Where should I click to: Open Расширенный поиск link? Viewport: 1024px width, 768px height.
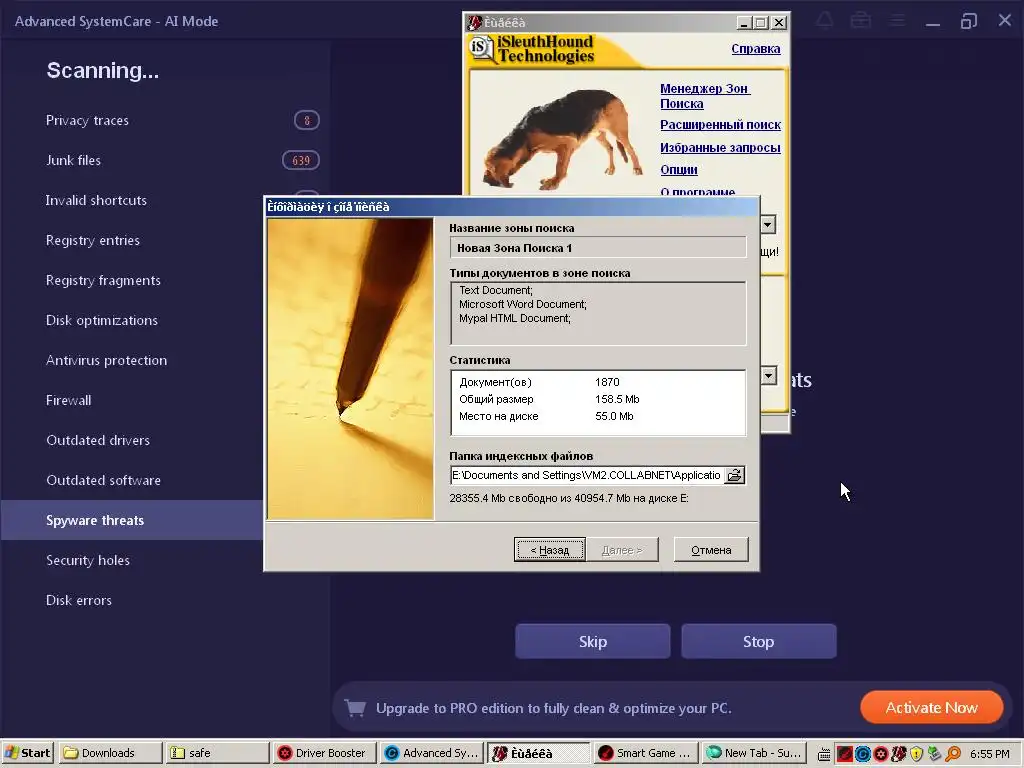tap(720, 125)
